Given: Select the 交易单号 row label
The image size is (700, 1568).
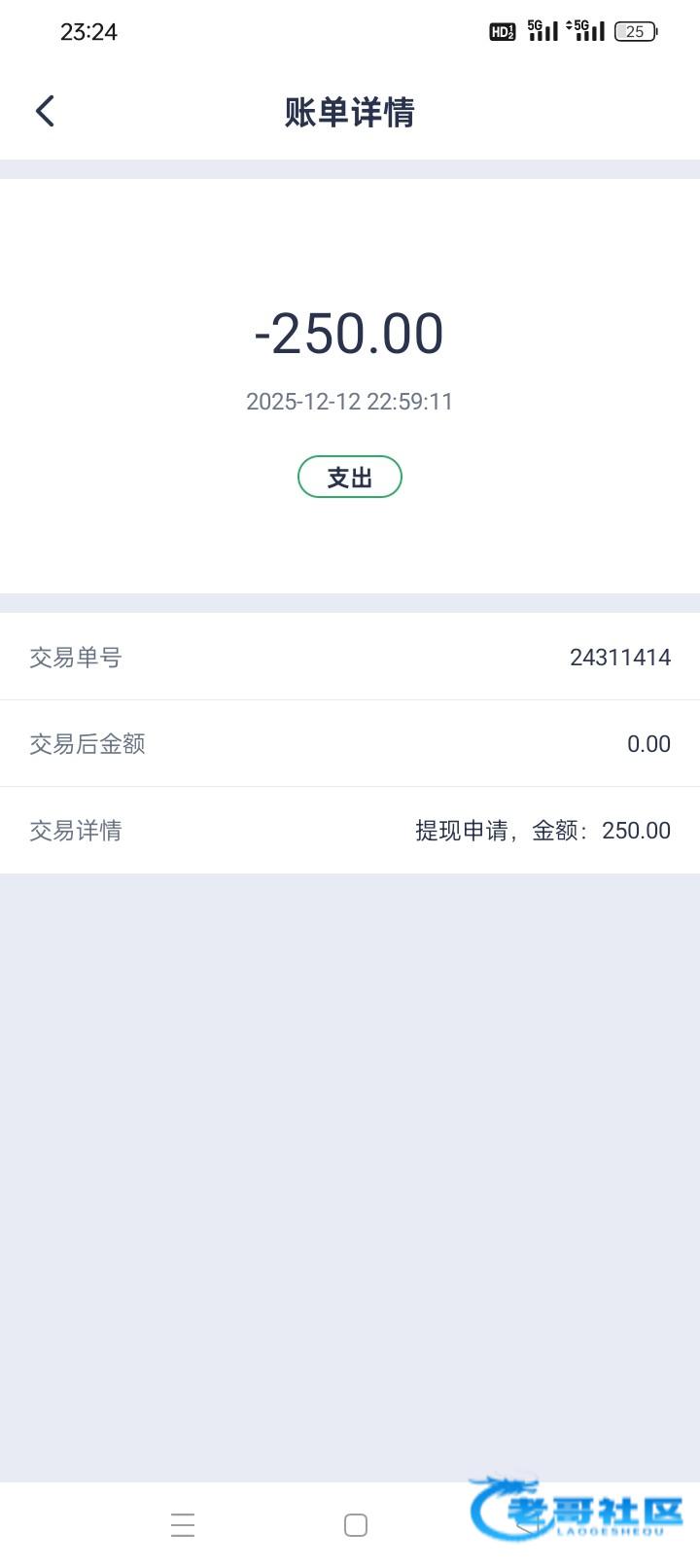Looking at the screenshot, I should coord(76,658).
